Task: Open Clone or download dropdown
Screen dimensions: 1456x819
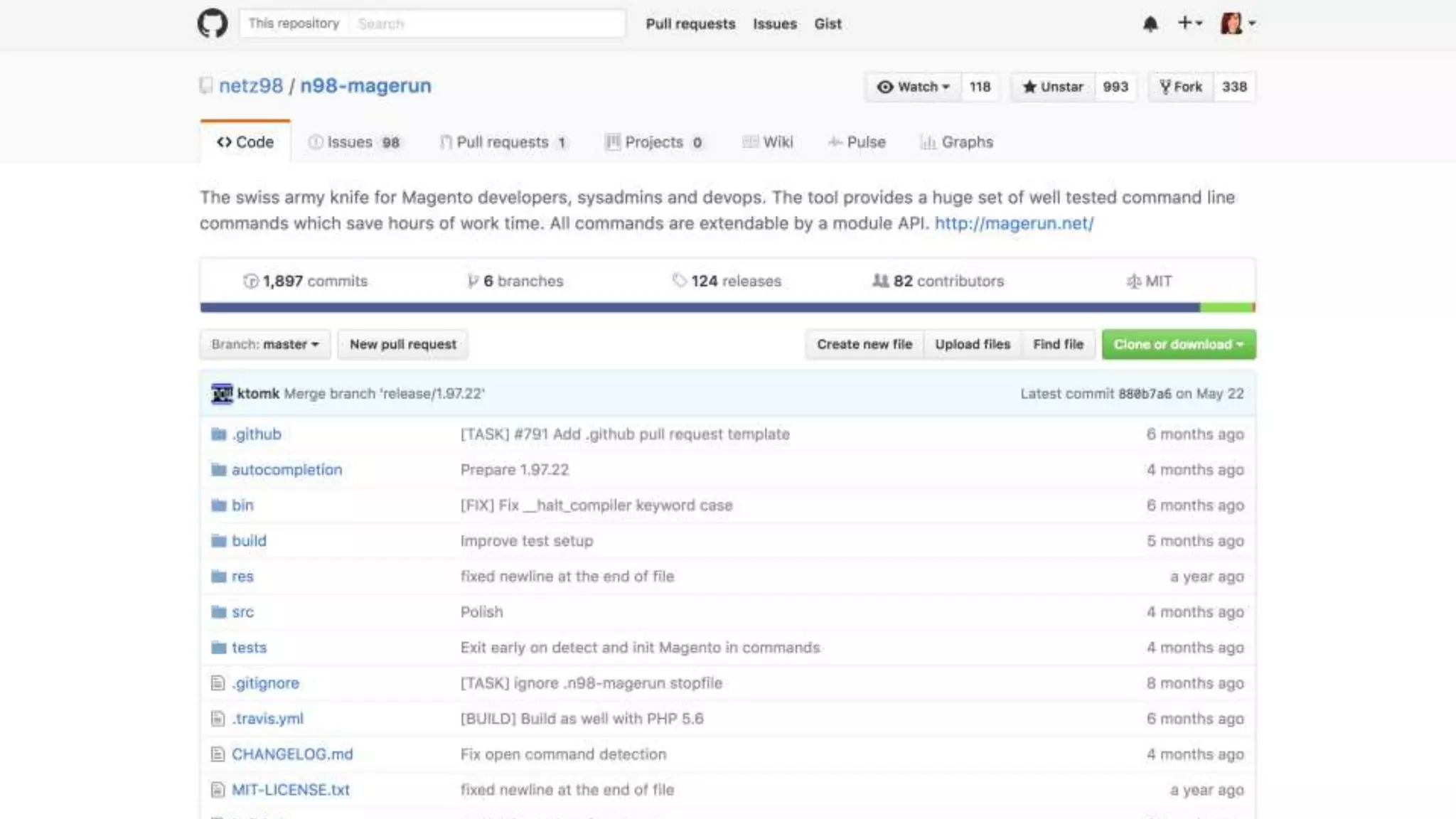Action: point(1178,344)
